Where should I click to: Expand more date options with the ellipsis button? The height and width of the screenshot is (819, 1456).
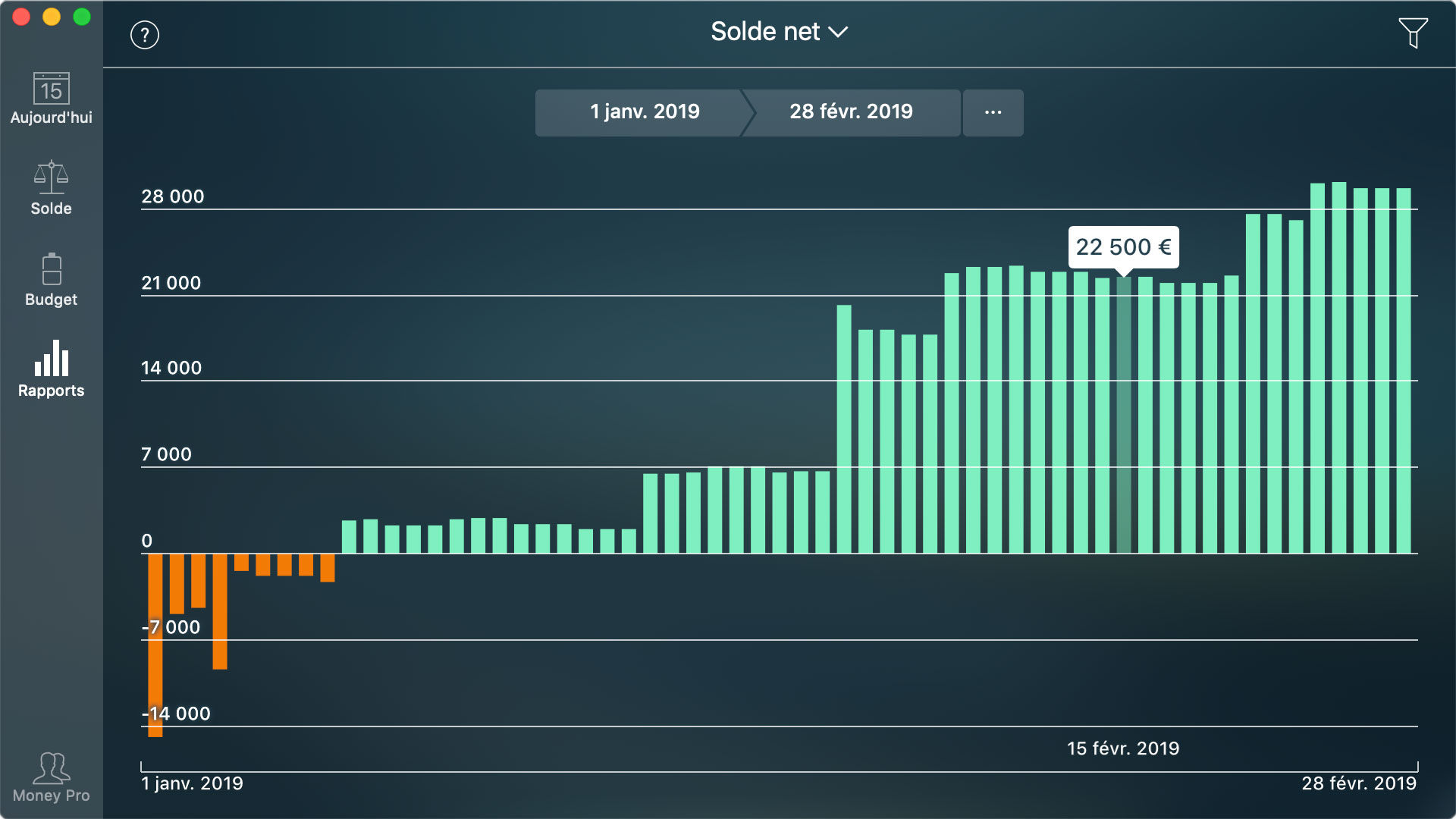point(993,112)
